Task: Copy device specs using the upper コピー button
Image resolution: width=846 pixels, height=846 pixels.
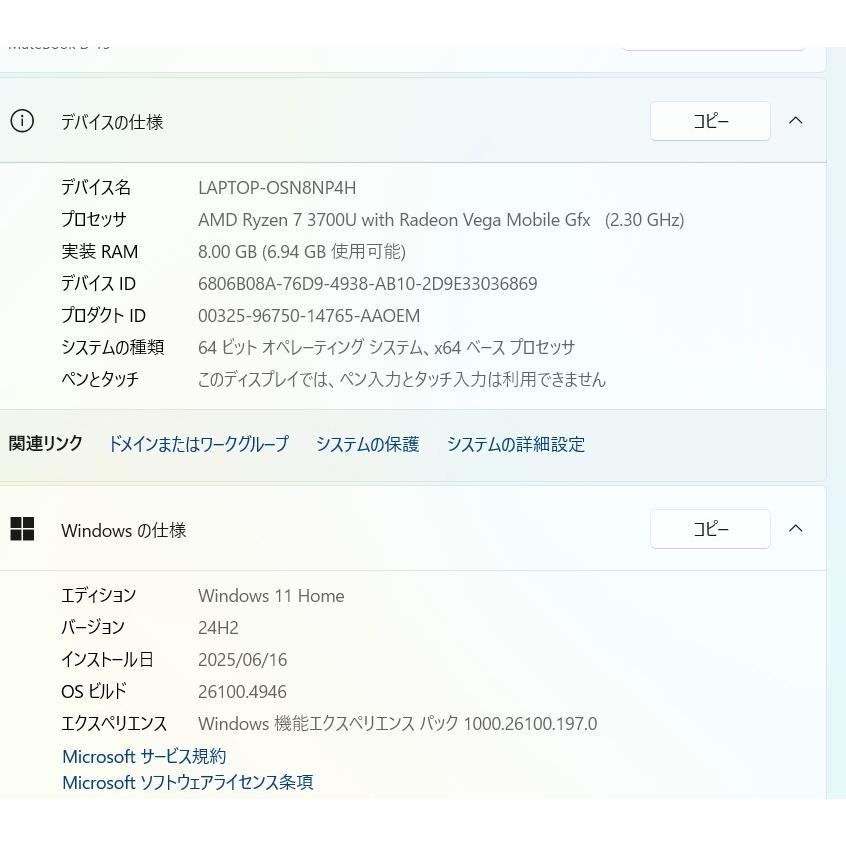Action: click(x=710, y=121)
